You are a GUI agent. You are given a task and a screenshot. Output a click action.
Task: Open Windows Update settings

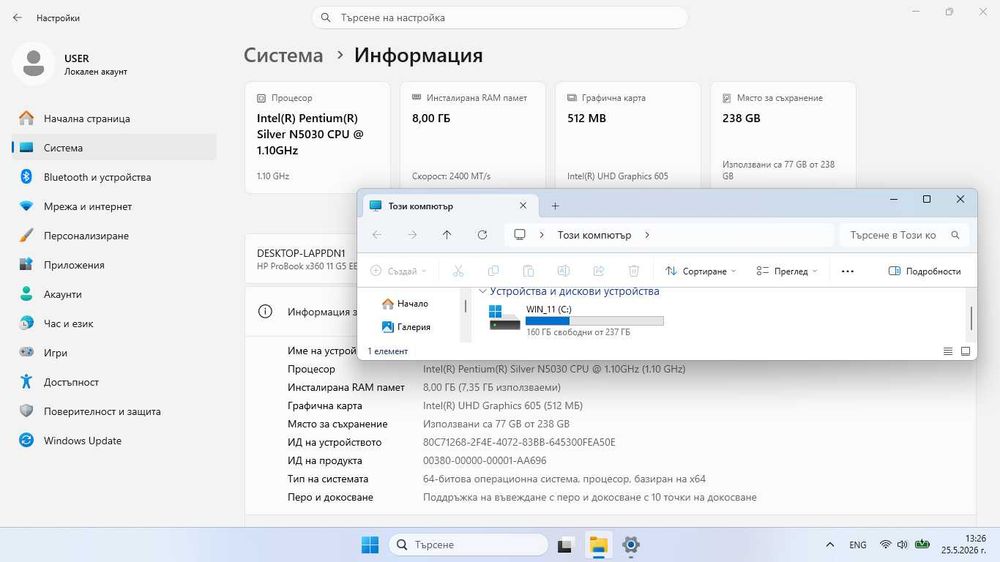[114, 441]
